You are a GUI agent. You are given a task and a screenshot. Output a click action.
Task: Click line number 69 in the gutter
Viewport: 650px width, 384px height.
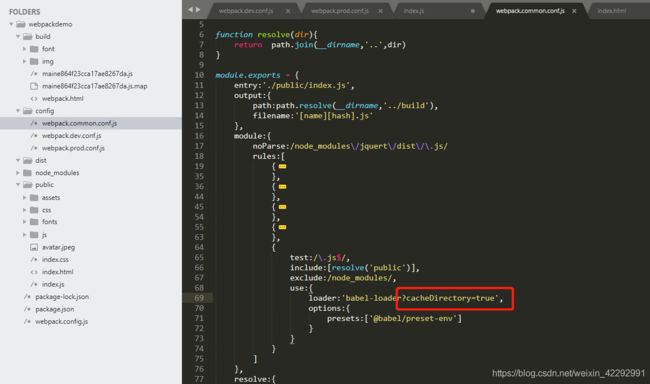[199, 298]
